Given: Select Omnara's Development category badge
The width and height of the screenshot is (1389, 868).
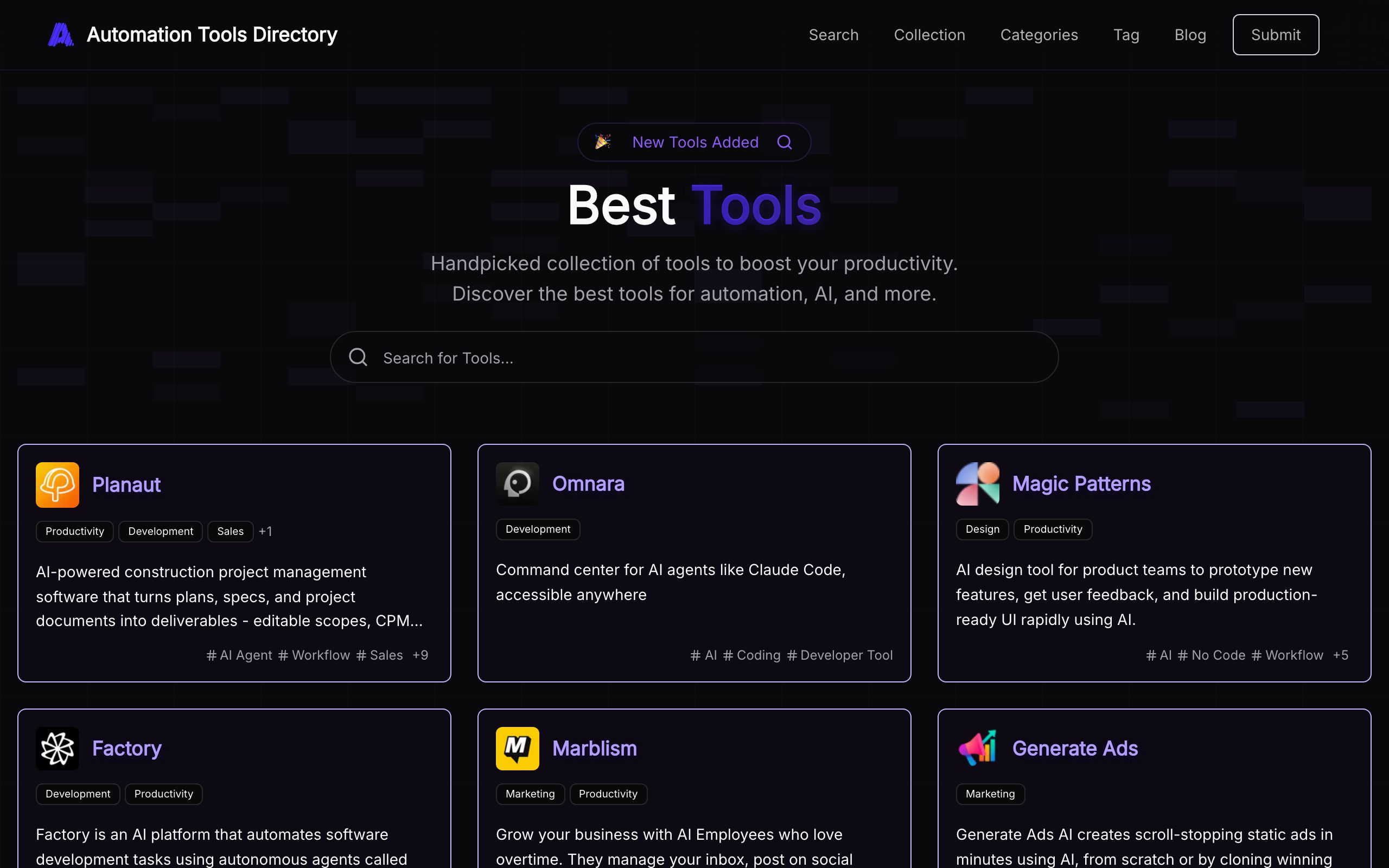Looking at the screenshot, I should (538, 529).
